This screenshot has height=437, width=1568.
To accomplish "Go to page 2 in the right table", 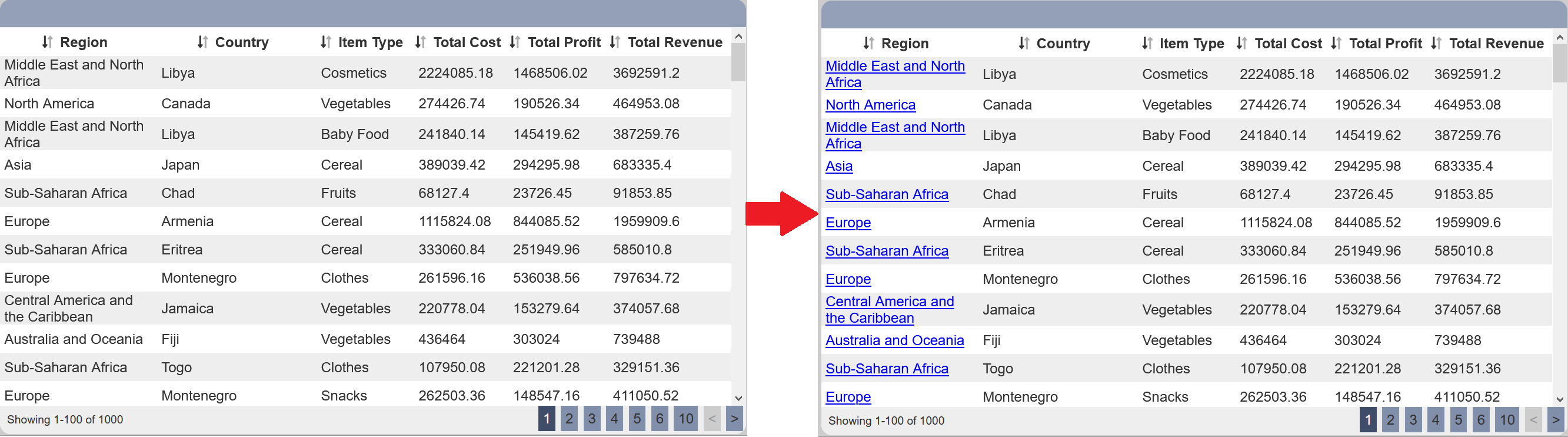I will click(x=1390, y=420).
